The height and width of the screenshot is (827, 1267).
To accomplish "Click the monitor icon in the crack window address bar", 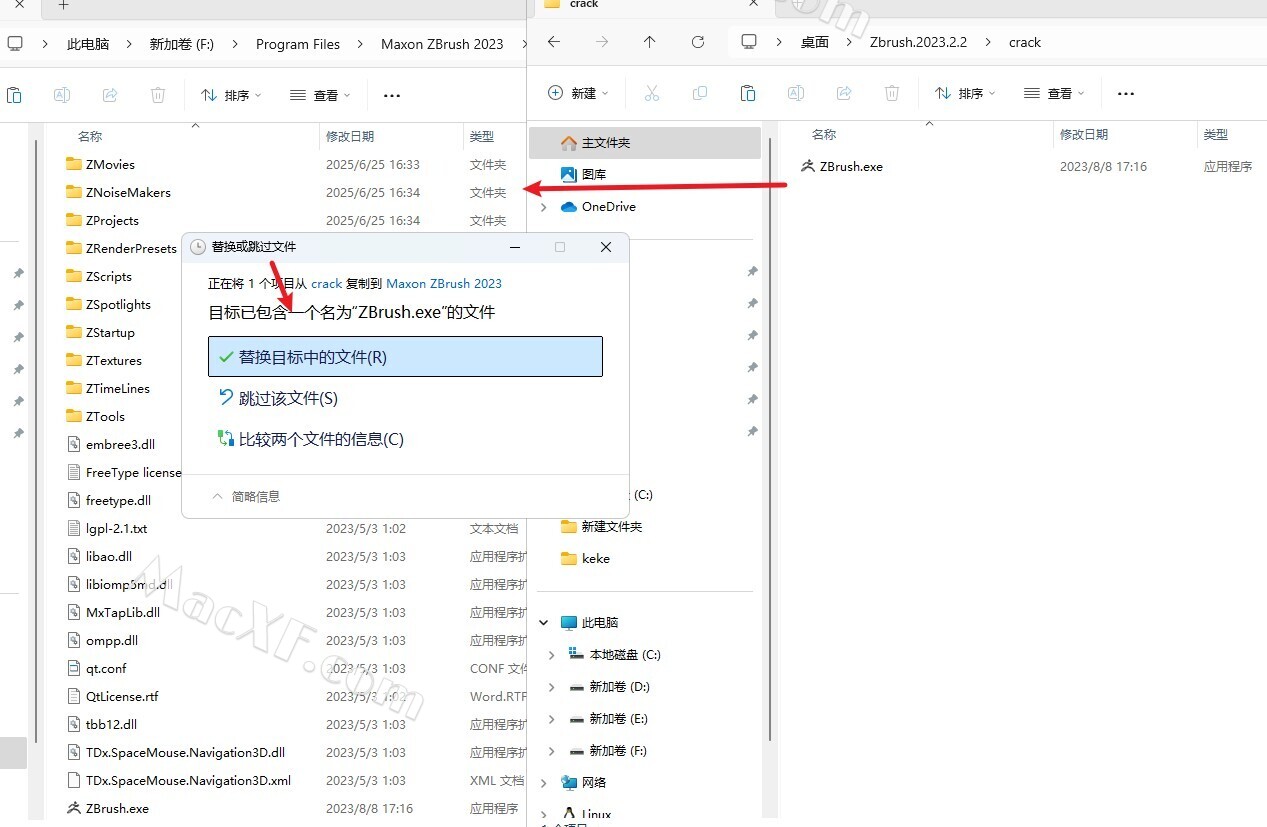I will pos(749,42).
